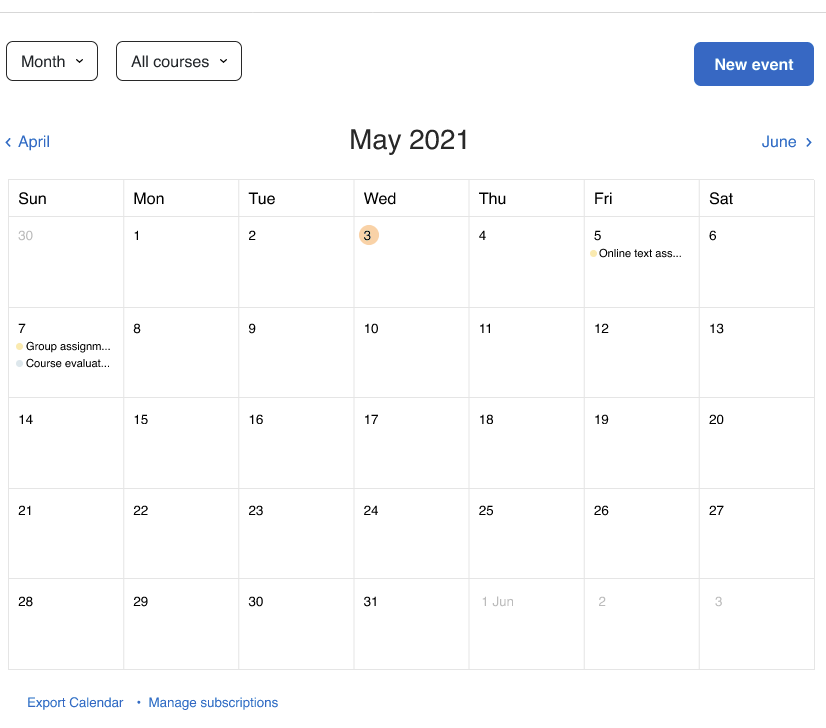Click the Export Calendar link
Screen dimensions: 826x728
click(x=75, y=702)
